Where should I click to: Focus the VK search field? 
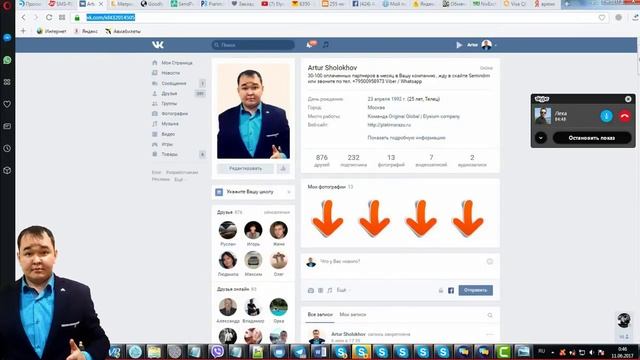tap(253, 45)
